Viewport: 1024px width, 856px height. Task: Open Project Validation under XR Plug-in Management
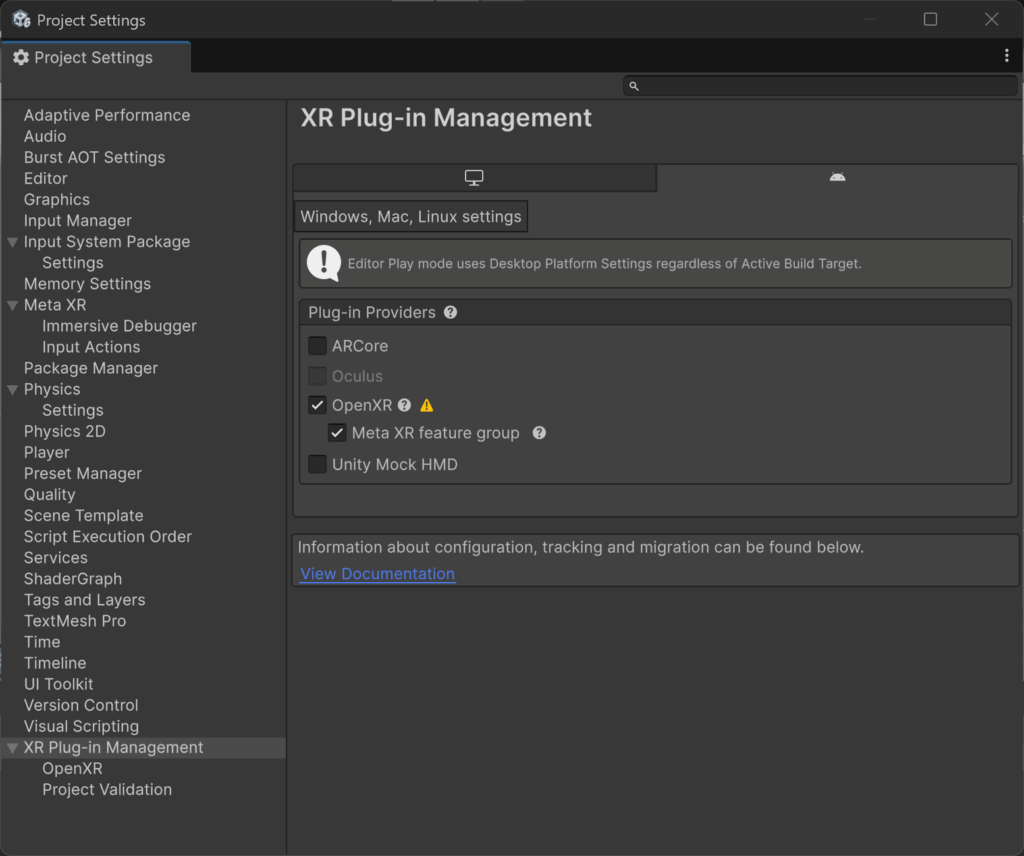107,790
